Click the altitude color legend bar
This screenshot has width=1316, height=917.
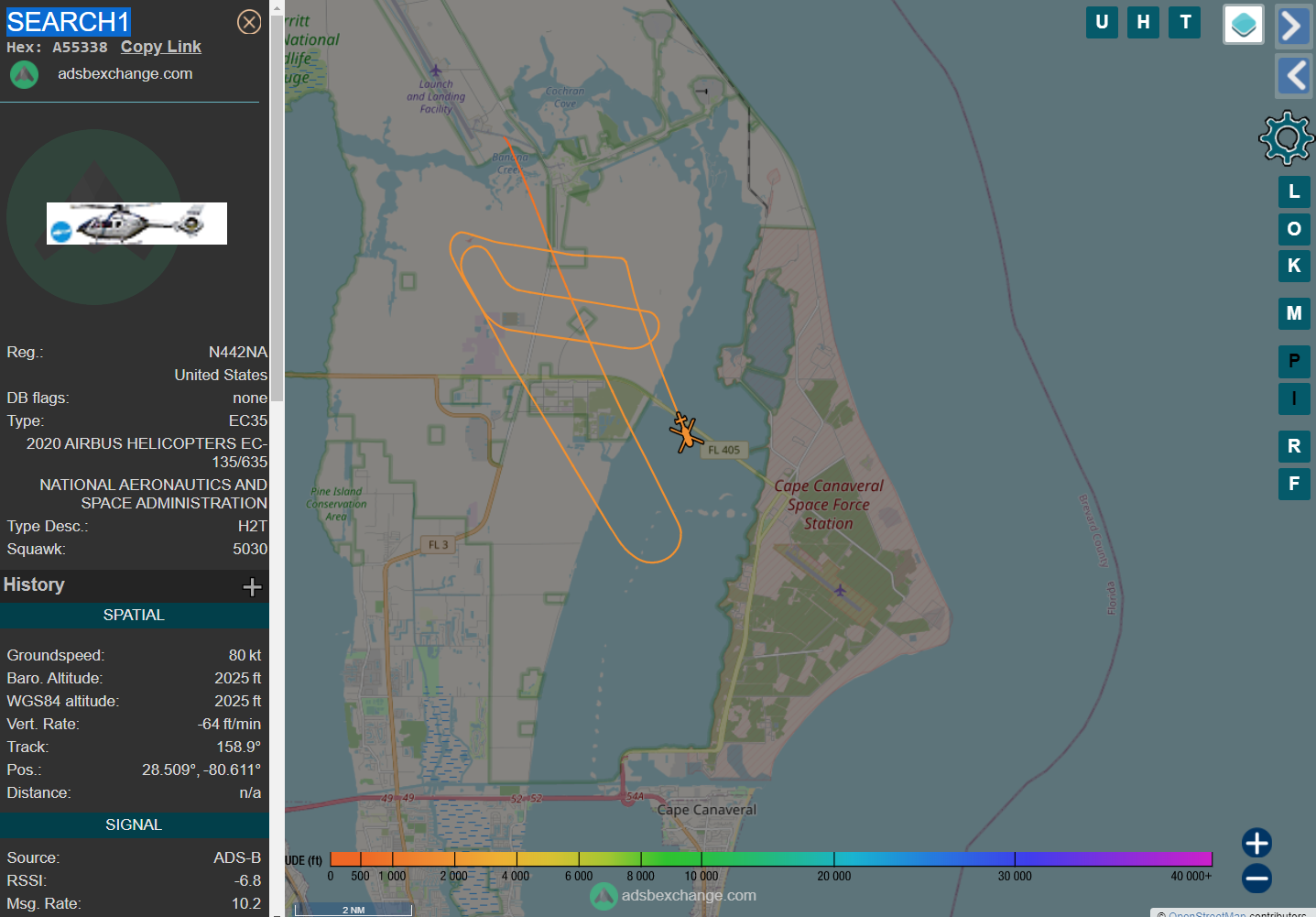click(770, 858)
